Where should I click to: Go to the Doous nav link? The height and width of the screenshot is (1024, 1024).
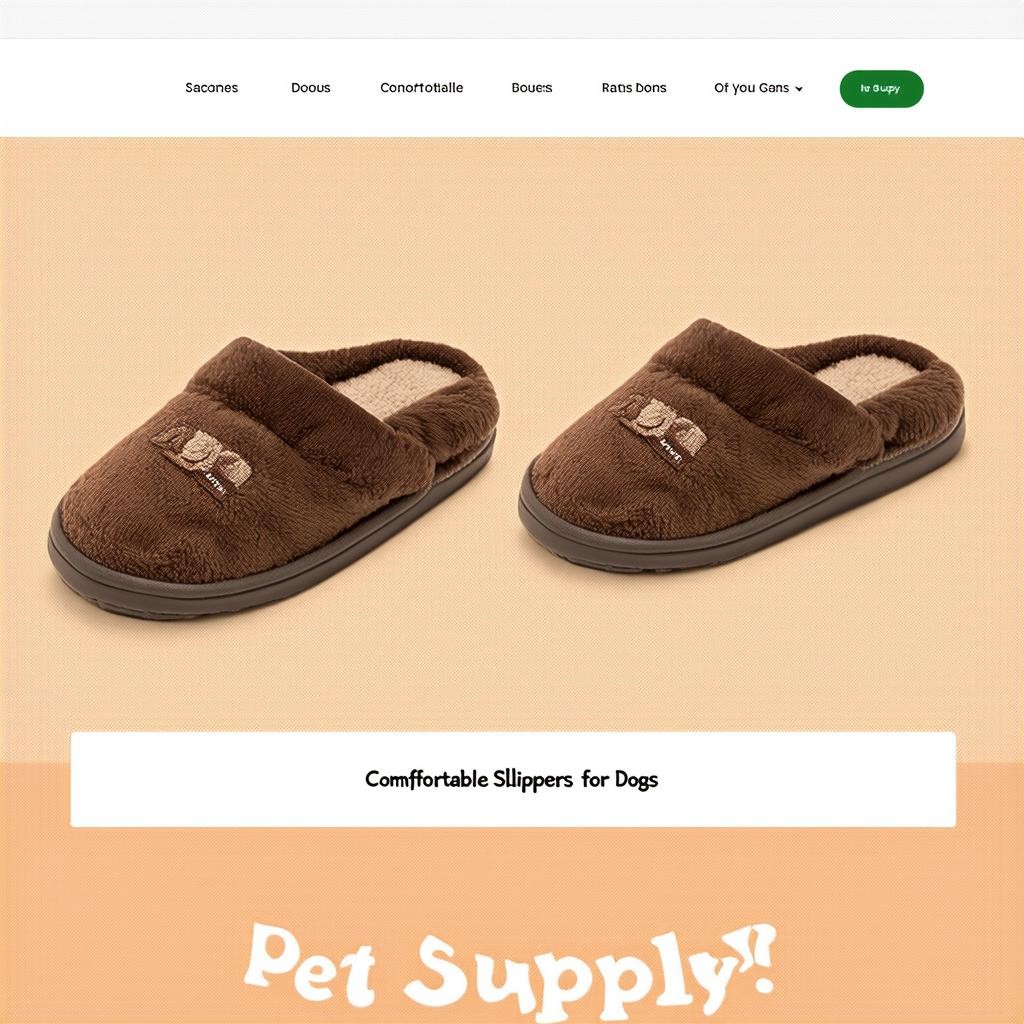tap(311, 88)
